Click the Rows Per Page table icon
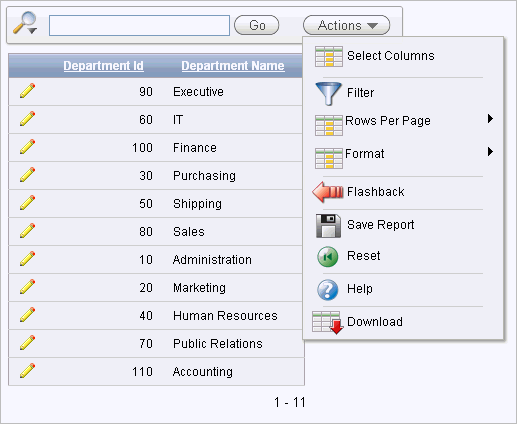Screen dimensions: 517x424 click(x=329, y=125)
